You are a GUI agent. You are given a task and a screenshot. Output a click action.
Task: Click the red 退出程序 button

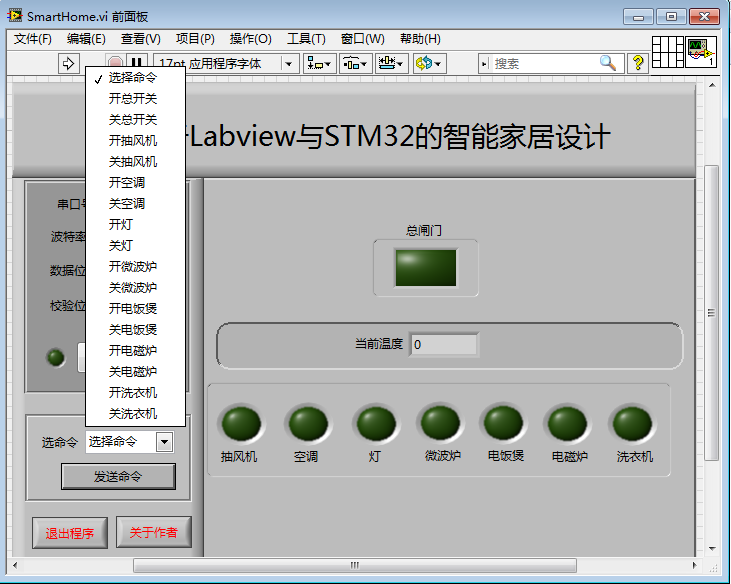[x=70, y=533]
